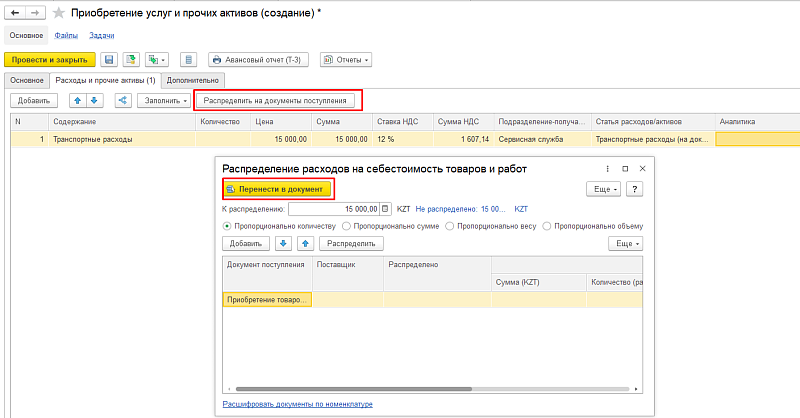
Task: Move row down in expenses table
Action: (x=94, y=100)
